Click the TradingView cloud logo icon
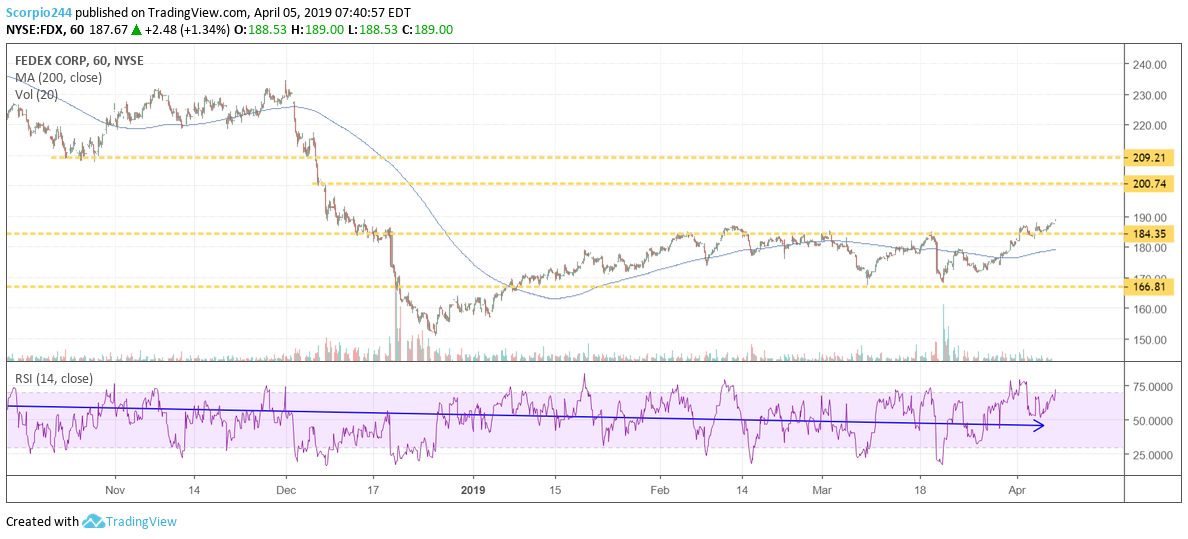This screenshot has width=1188, height=539. pos(92,521)
